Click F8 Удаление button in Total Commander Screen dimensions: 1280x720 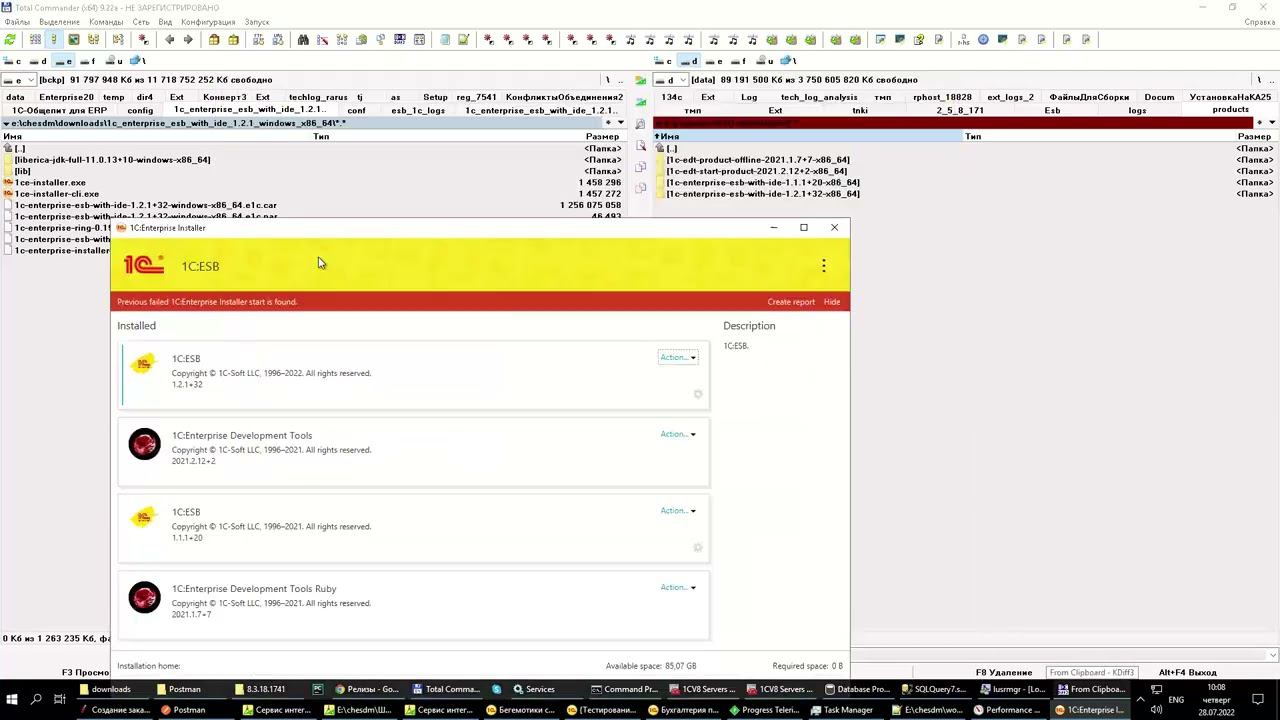pyautogui.click(x=1003, y=673)
